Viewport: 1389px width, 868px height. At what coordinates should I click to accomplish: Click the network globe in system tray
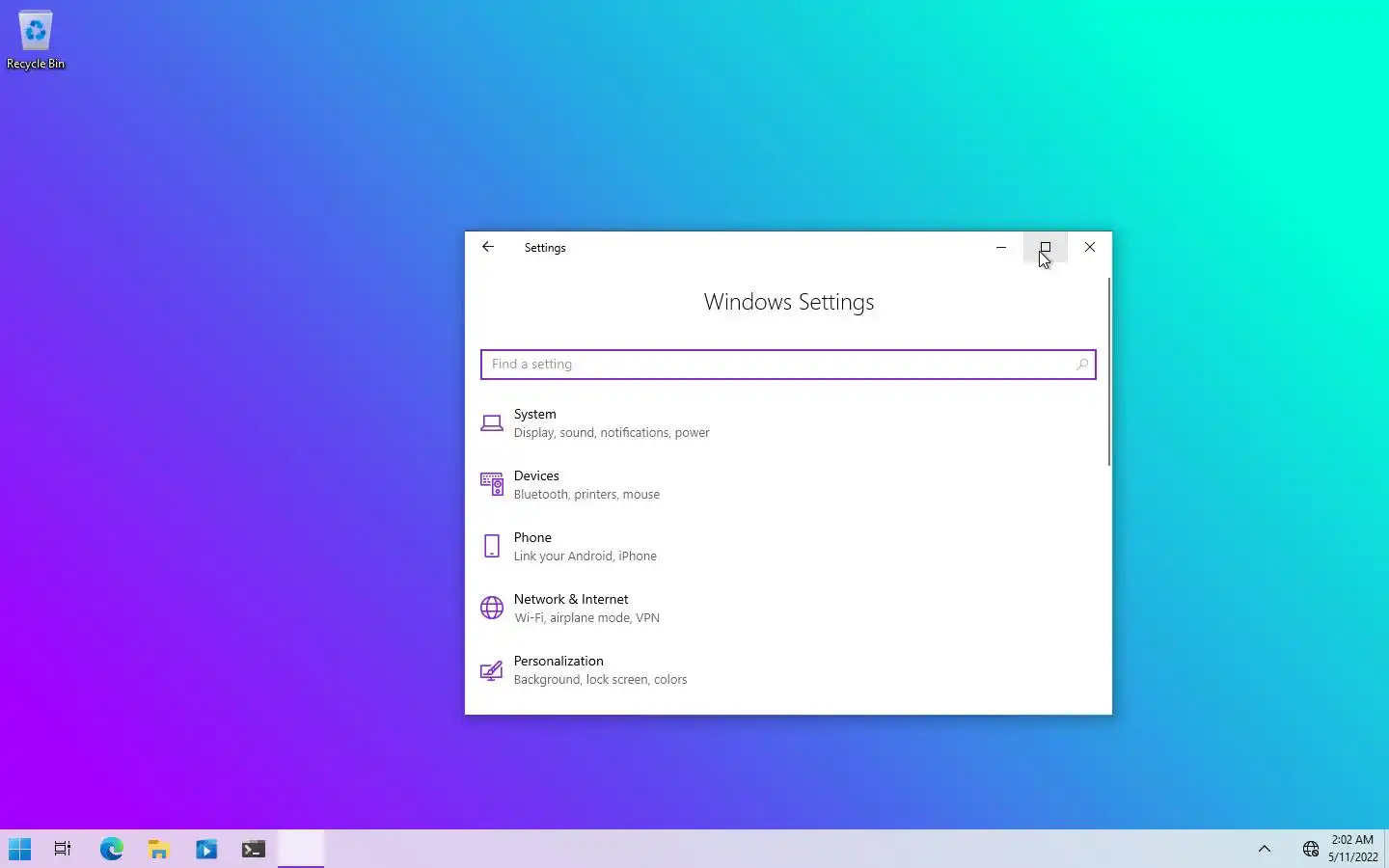pos(1310,849)
